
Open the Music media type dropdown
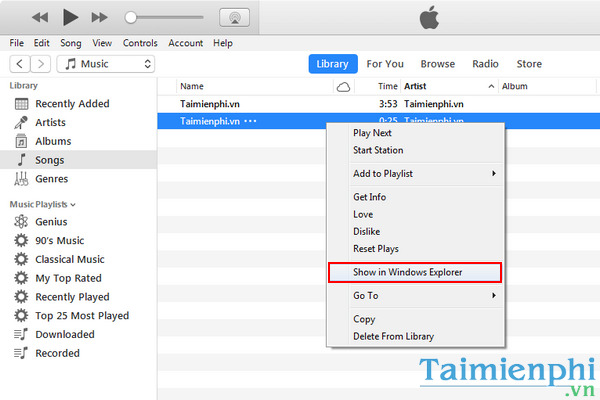[106, 64]
